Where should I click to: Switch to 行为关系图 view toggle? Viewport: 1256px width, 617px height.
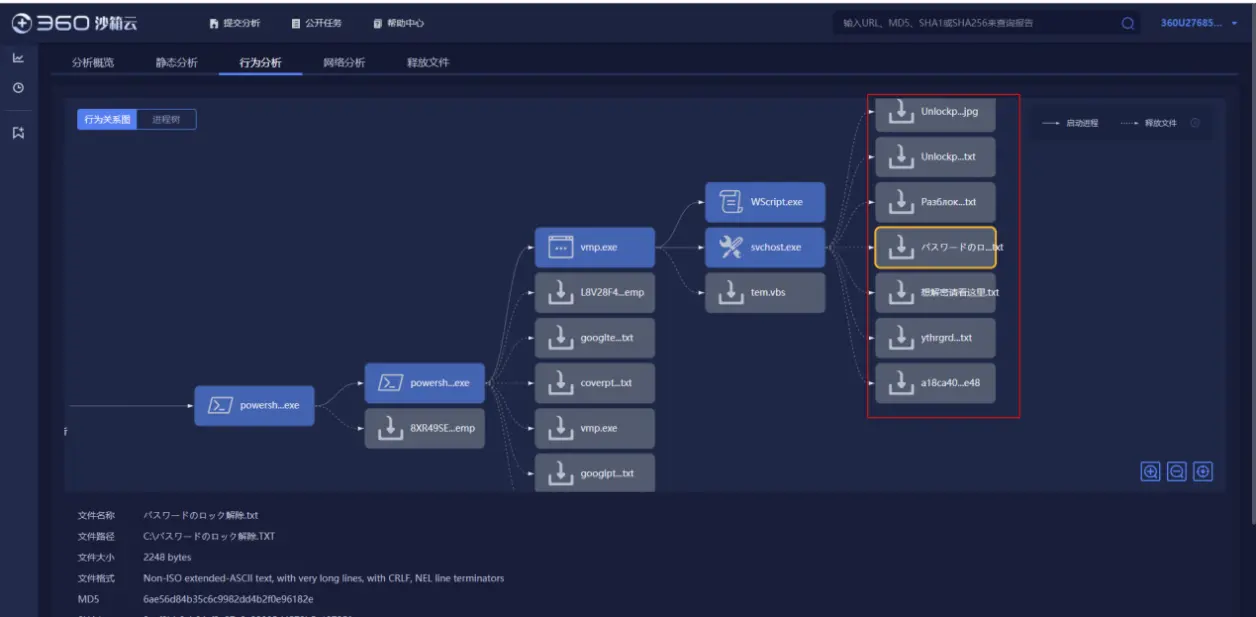(107, 119)
